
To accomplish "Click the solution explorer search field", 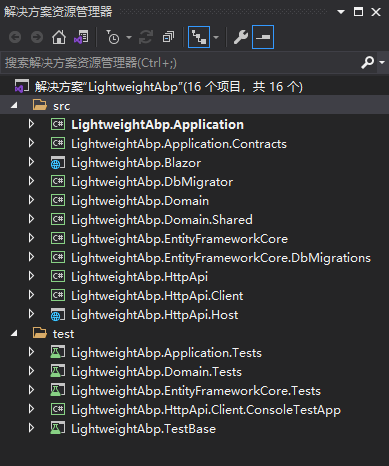I will 180,63.
